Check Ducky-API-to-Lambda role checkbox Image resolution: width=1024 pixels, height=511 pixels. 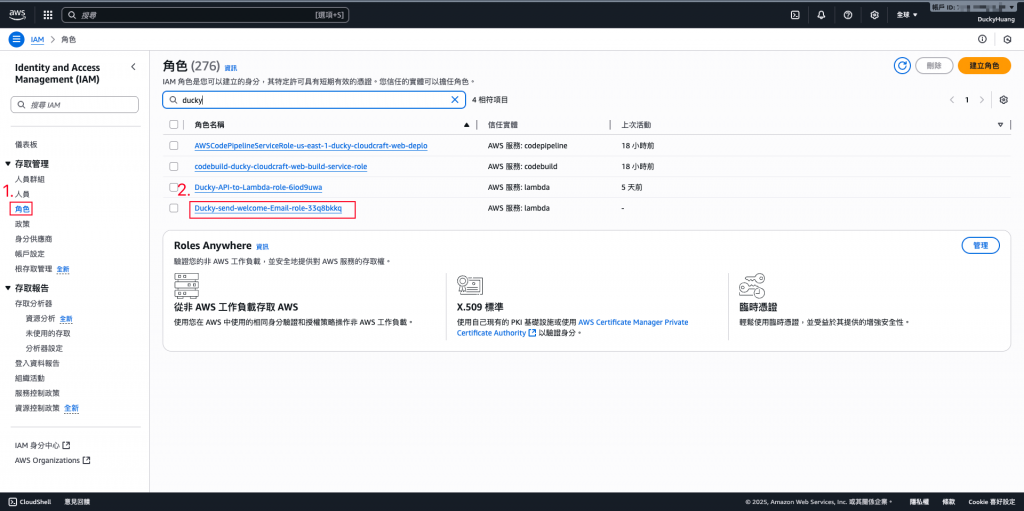pyautogui.click(x=174, y=188)
